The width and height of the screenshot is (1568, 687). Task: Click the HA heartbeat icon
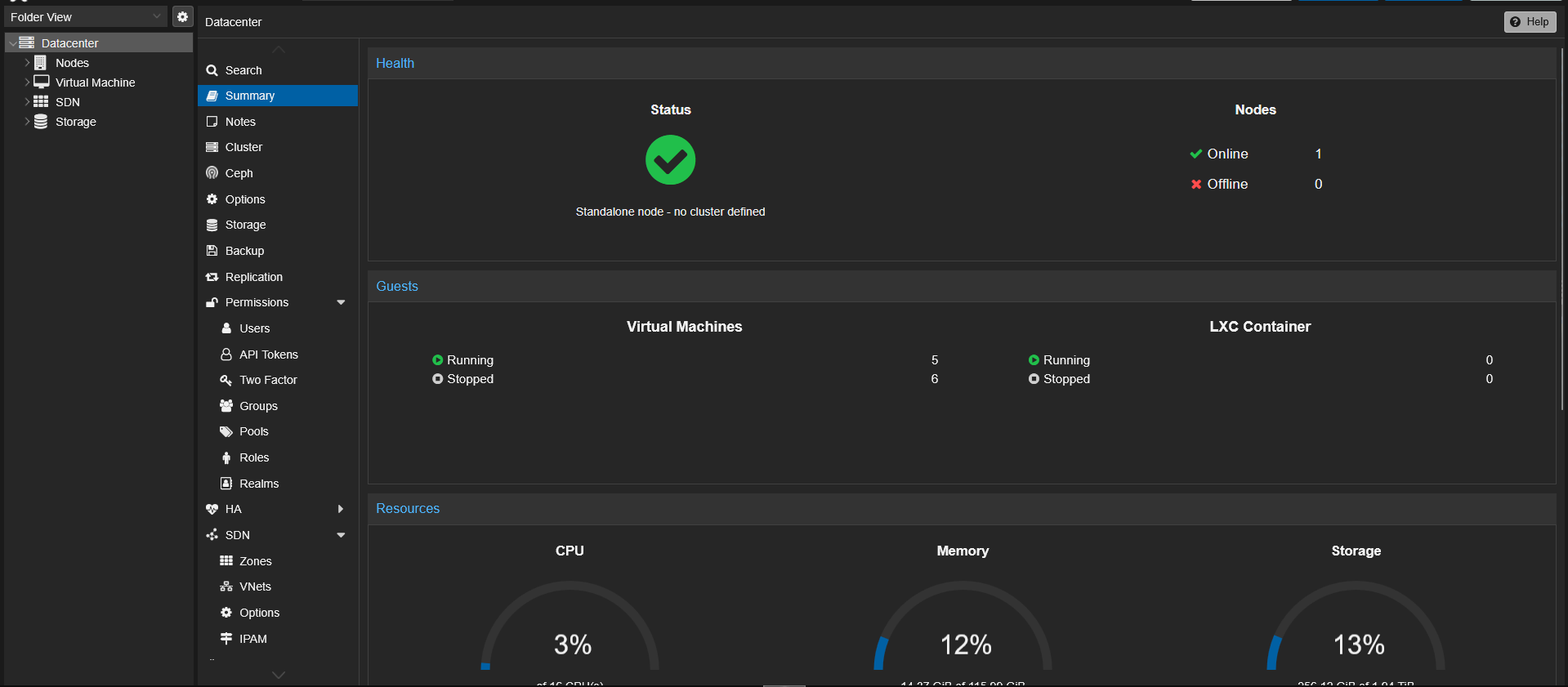coord(212,509)
